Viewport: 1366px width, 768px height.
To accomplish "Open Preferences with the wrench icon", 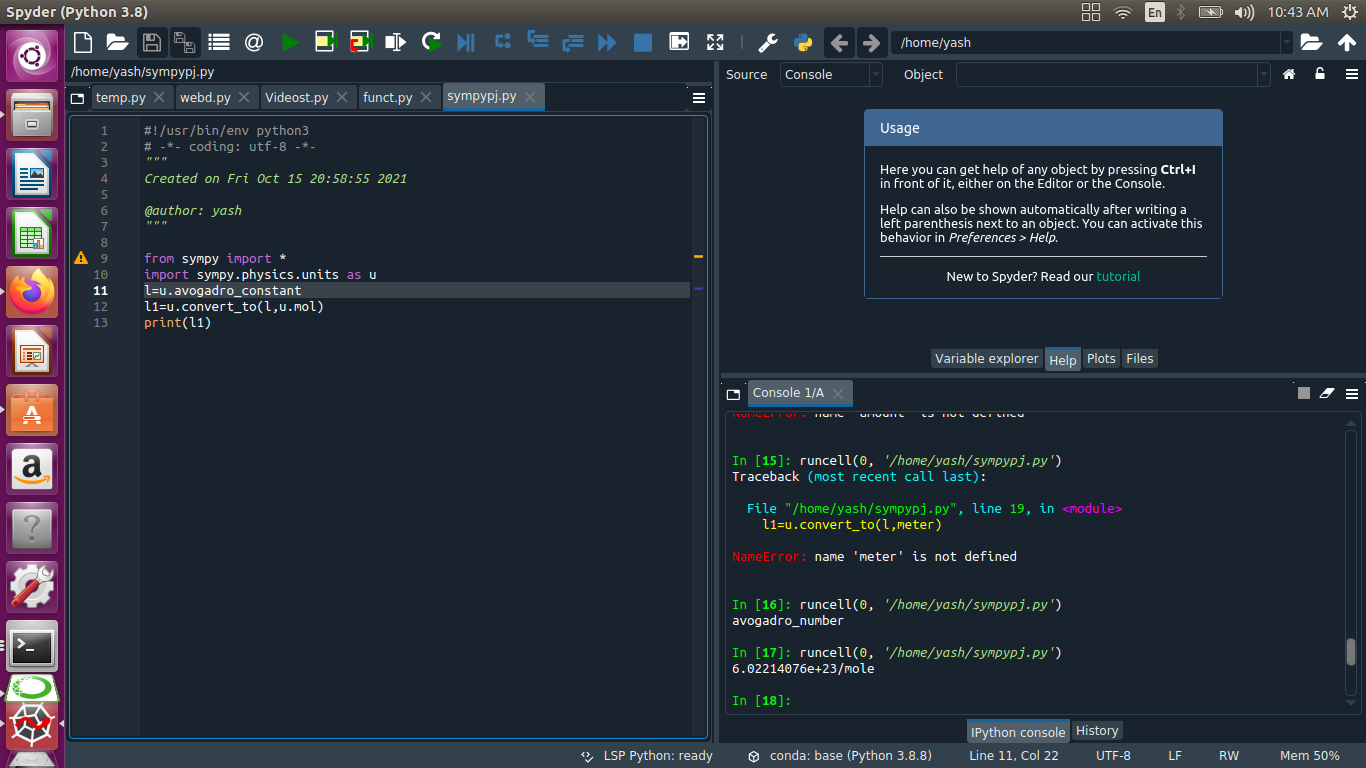I will (768, 42).
